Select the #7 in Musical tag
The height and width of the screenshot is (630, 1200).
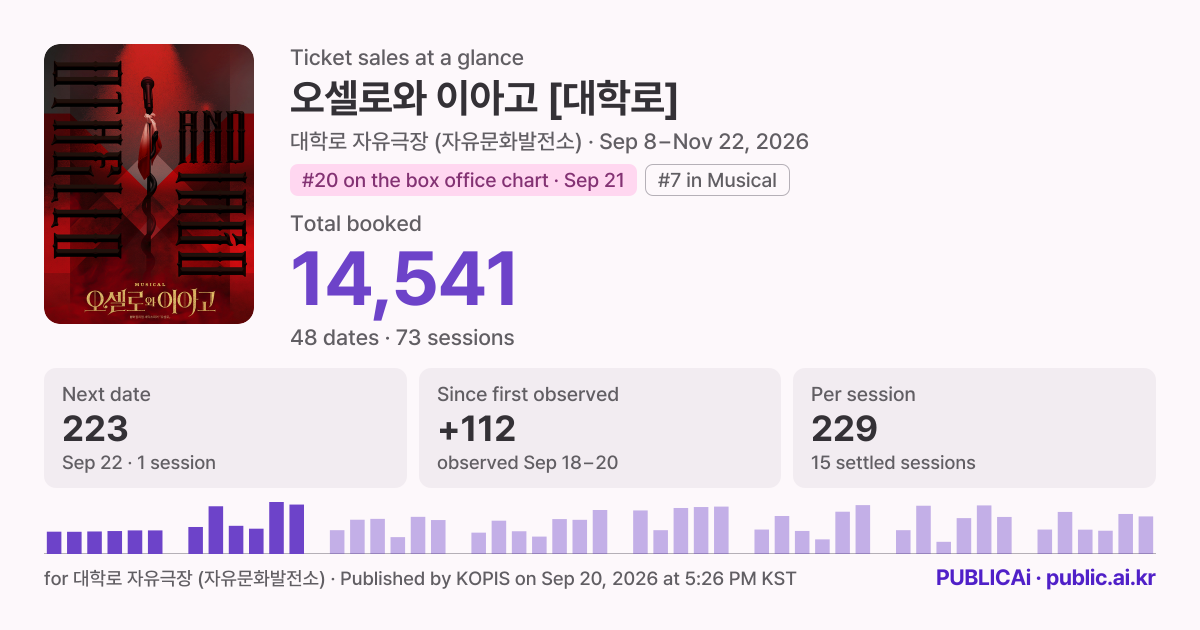[717, 180]
